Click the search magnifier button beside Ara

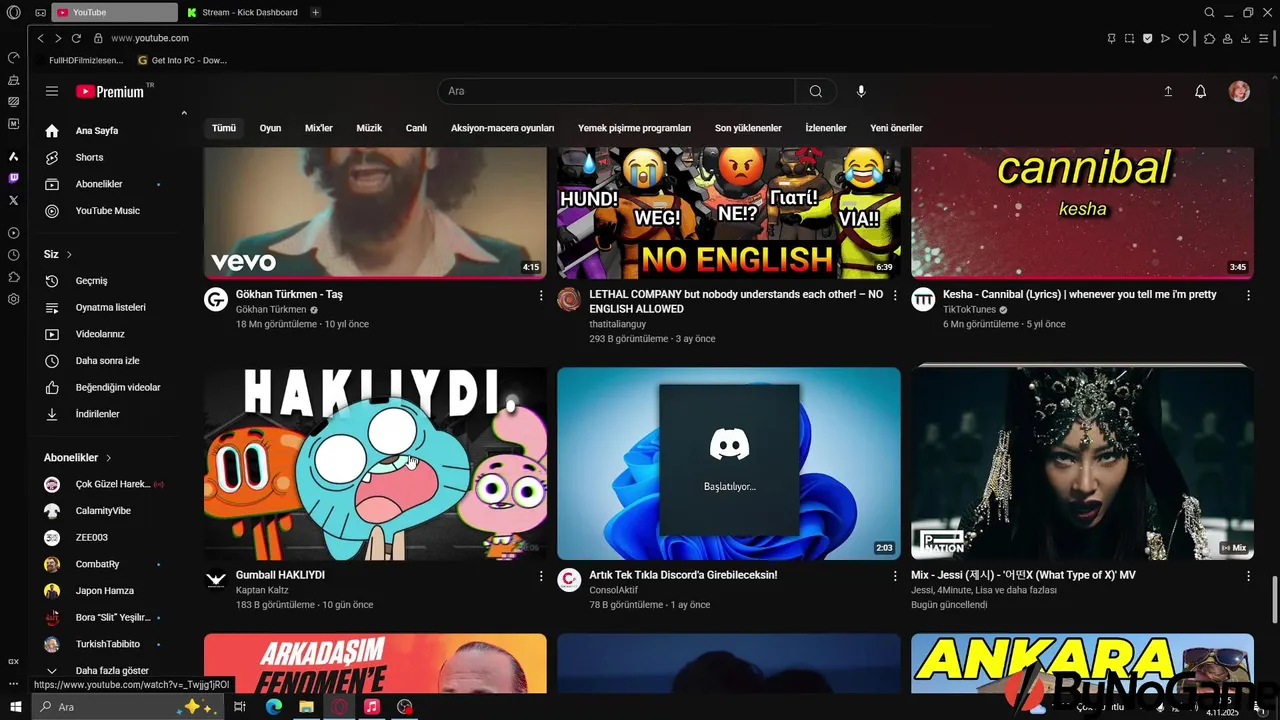pos(816,91)
